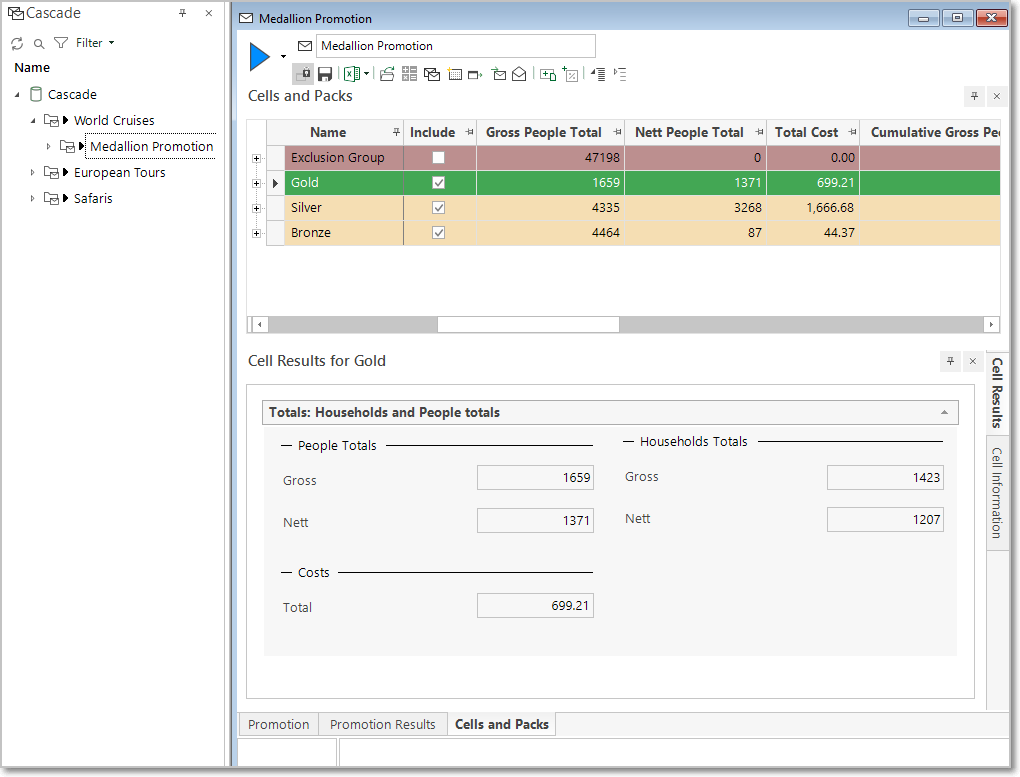Click the lock toggle icon in toolbar
The width and height of the screenshot is (1020, 777).
302,74
